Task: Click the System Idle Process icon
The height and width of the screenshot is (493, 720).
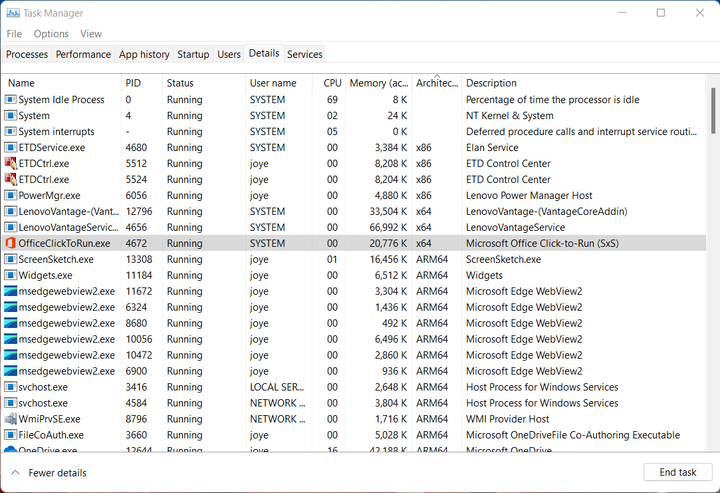Action: [10, 100]
